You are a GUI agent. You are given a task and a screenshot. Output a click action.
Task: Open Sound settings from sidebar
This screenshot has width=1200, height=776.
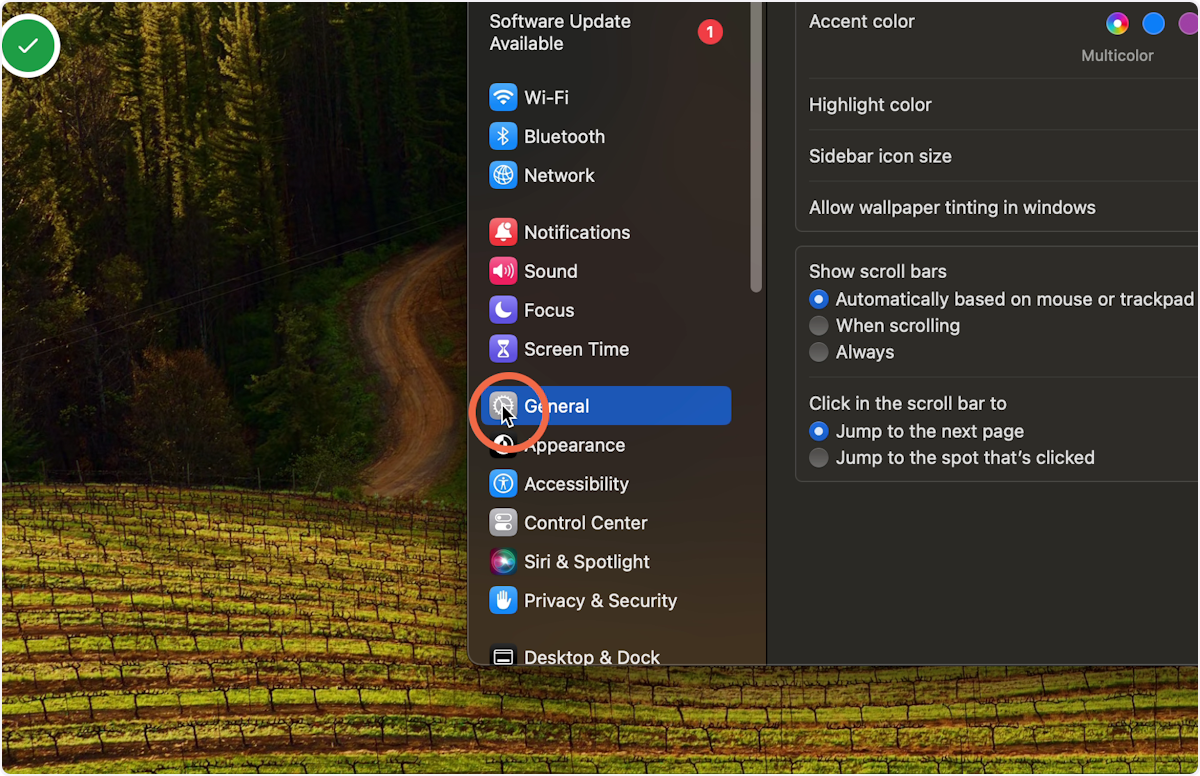point(550,271)
